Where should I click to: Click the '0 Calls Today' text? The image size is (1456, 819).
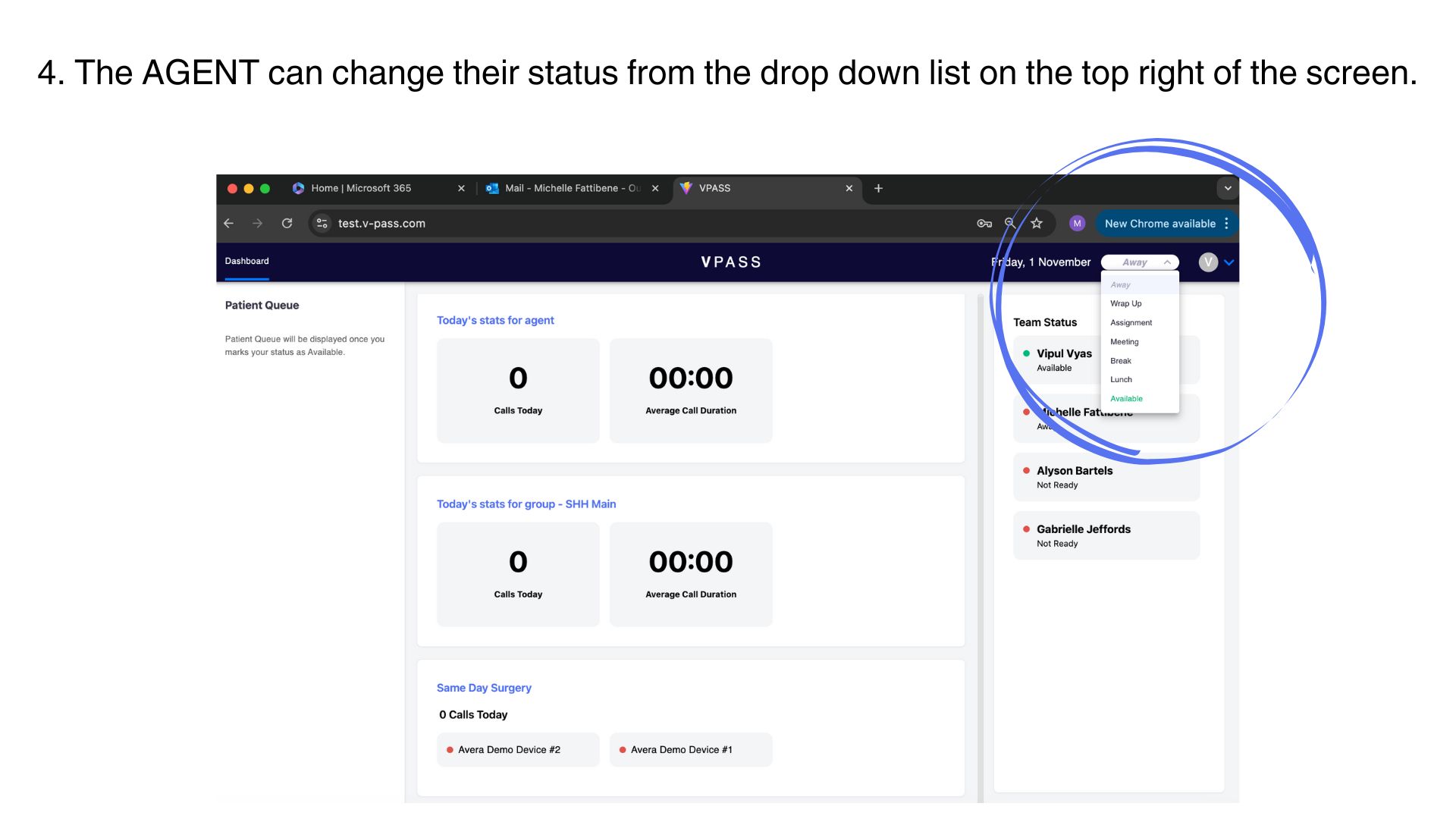pos(473,714)
